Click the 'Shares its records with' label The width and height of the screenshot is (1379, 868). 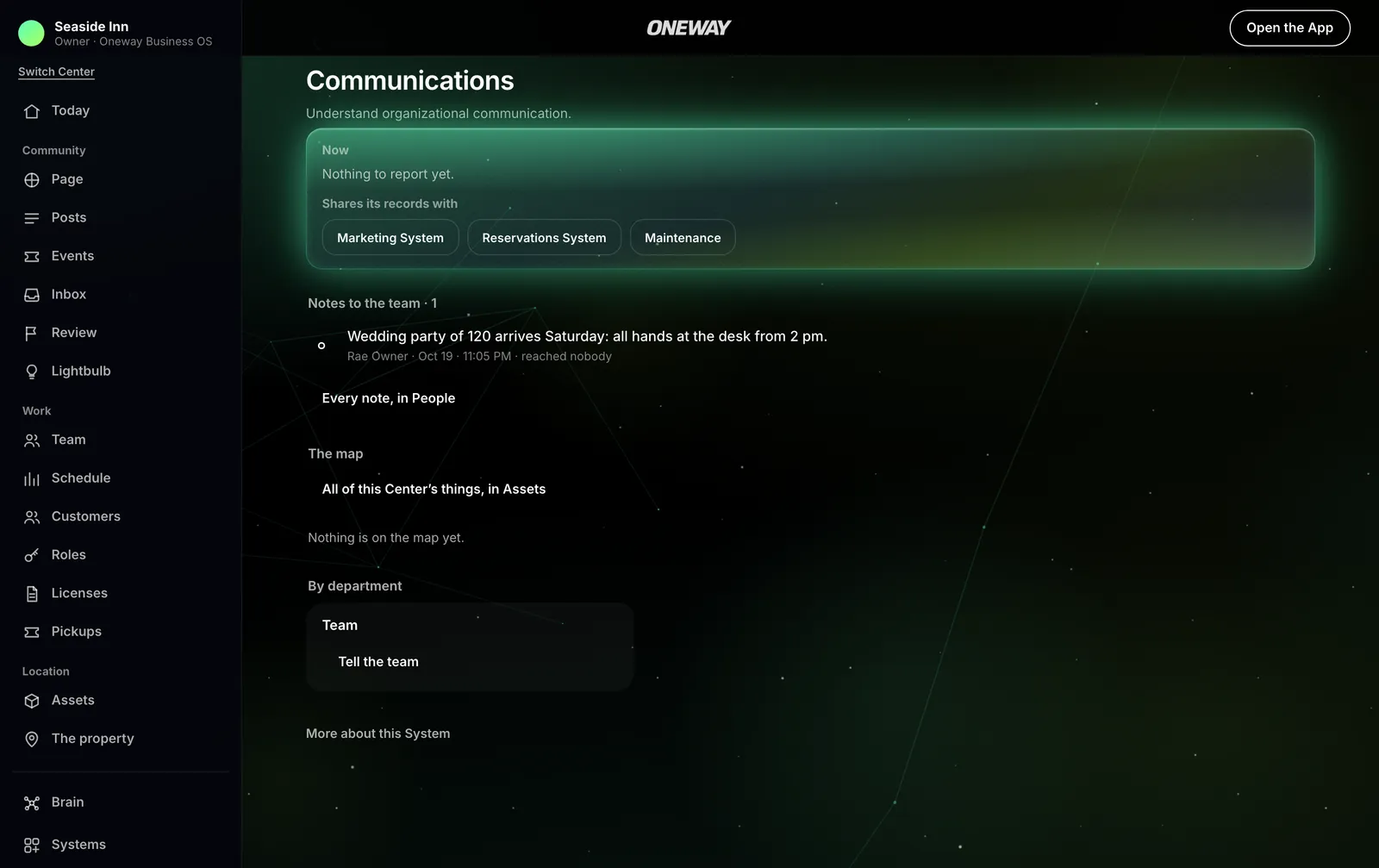point(390,203)
